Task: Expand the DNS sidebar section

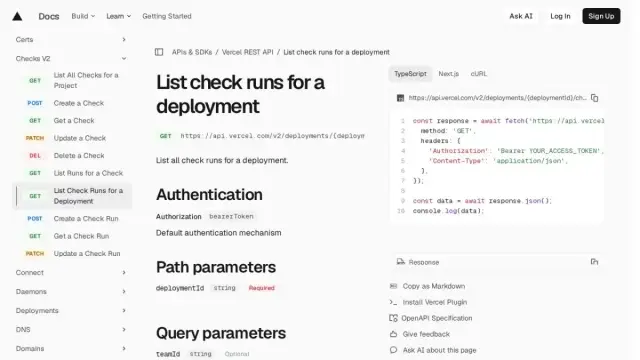Action: pyautogui.click(x=71, y=329)
